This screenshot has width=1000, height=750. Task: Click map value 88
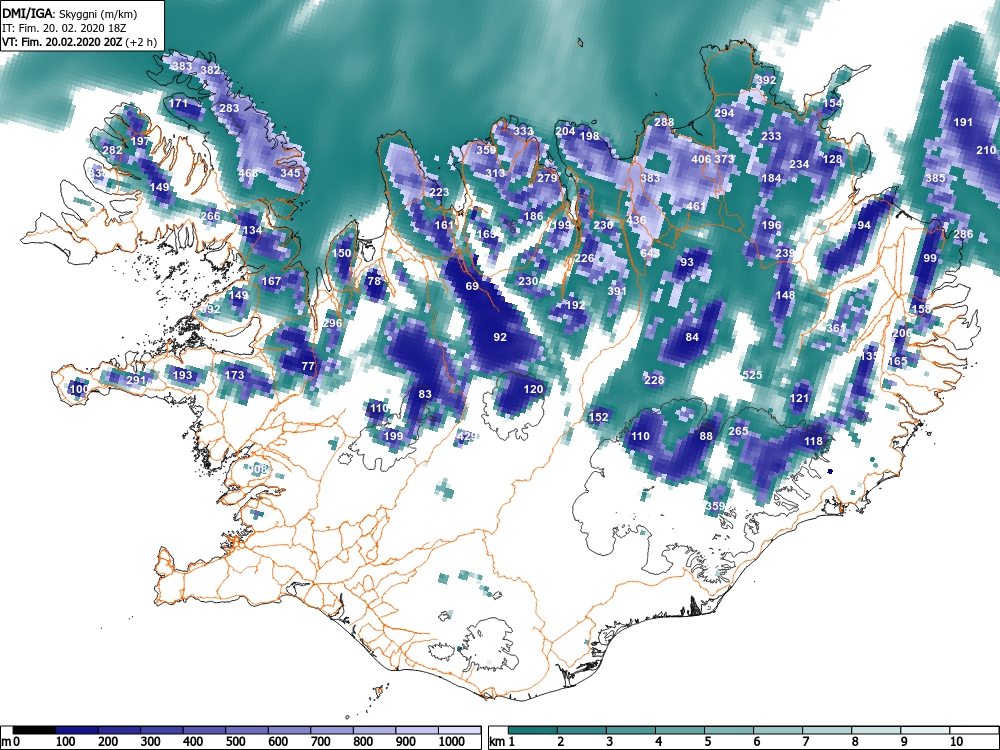pos(706,436)
